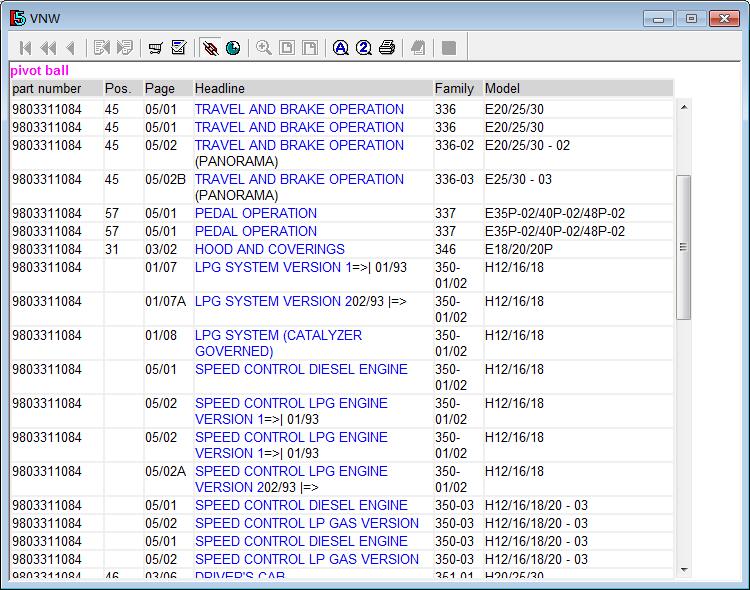Open SPEED CONTROL LPG ENGINE VERSION 202/93 link
Viewport: 750px width, 590px height.
click(x=291, y=479)
